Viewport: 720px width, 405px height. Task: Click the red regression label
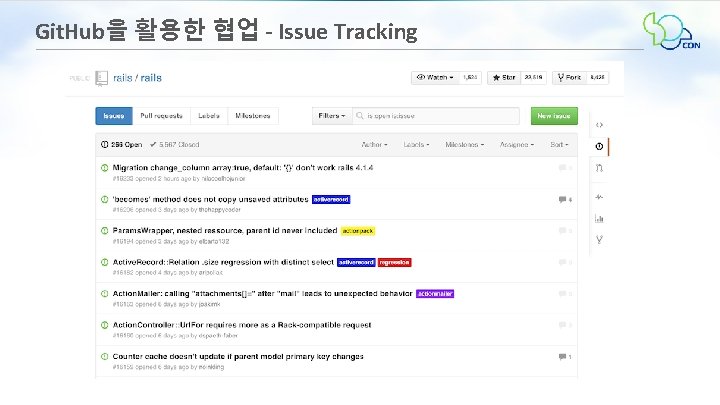point(394,262)
